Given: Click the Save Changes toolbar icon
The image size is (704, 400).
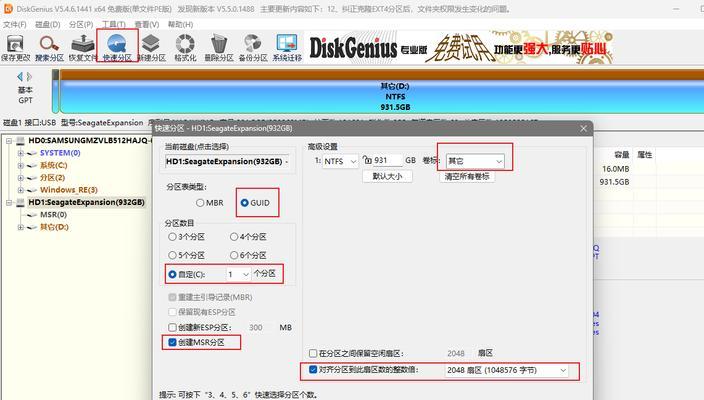Looking at the screenshot, I should click(15, 48).
